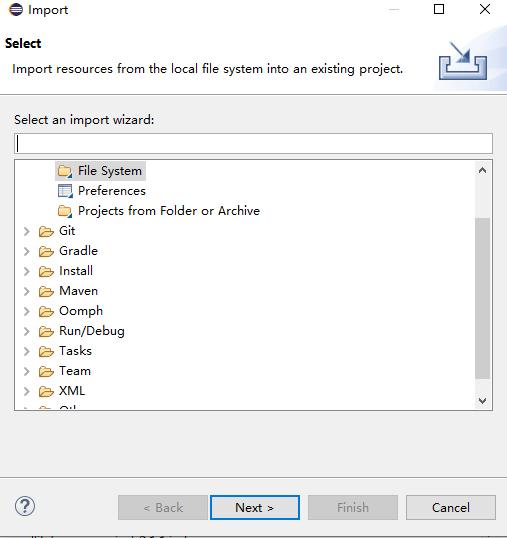The width and height of the screenshot is (507, 538).
Task: Click the Cancel button
Action: tap(451, 507)
